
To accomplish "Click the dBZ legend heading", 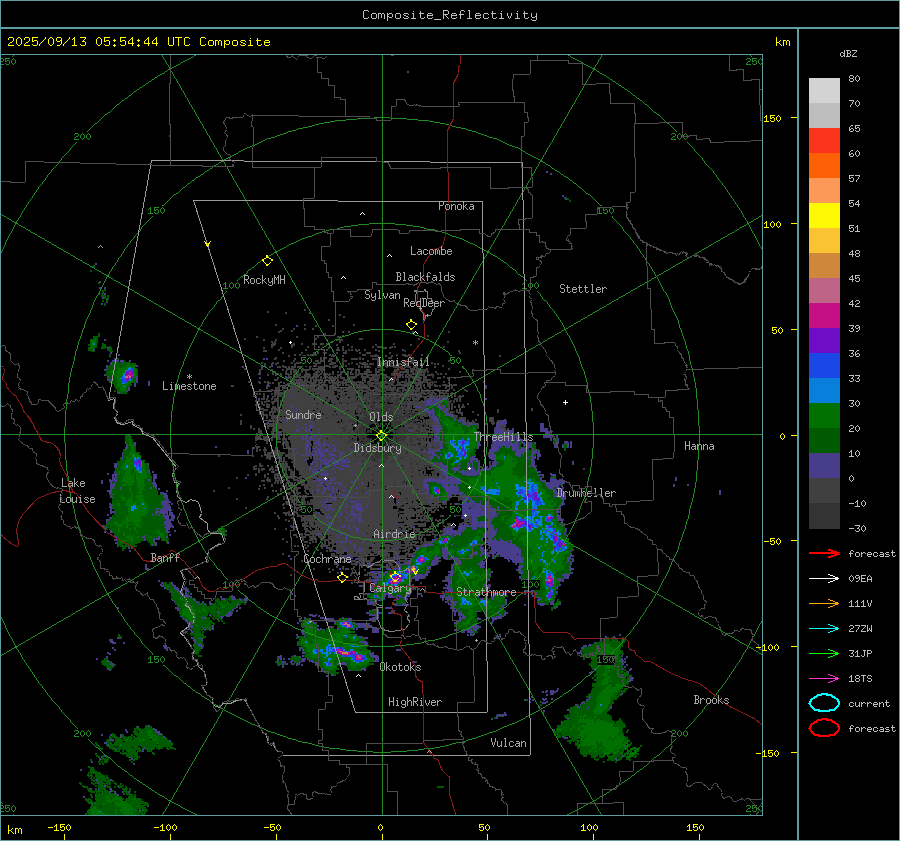I will tap(848, 53).
